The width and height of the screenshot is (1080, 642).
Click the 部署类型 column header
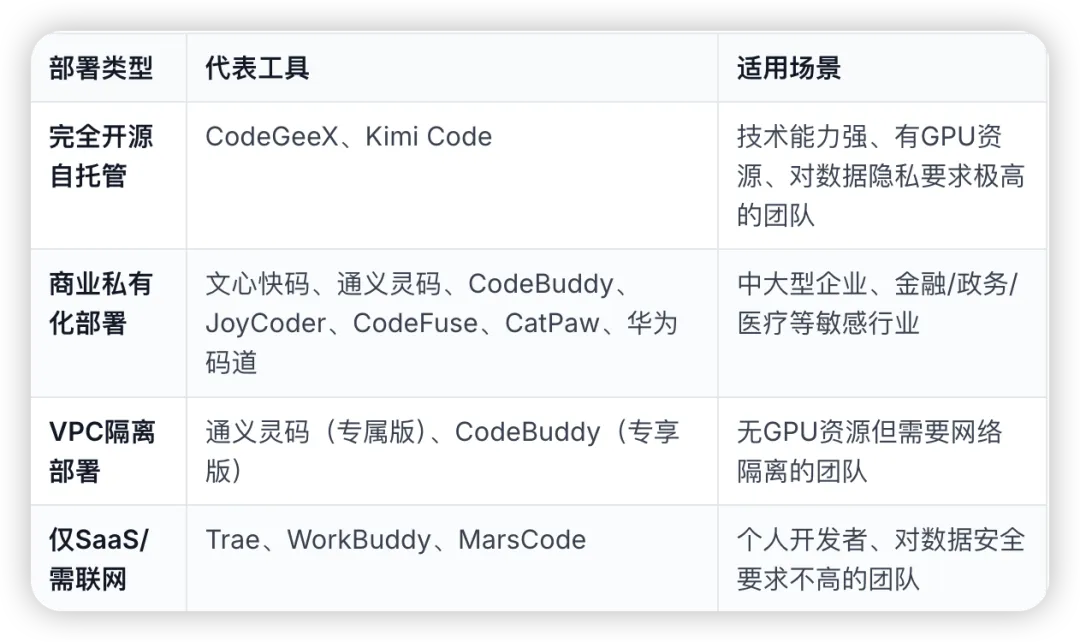point(101,68)
